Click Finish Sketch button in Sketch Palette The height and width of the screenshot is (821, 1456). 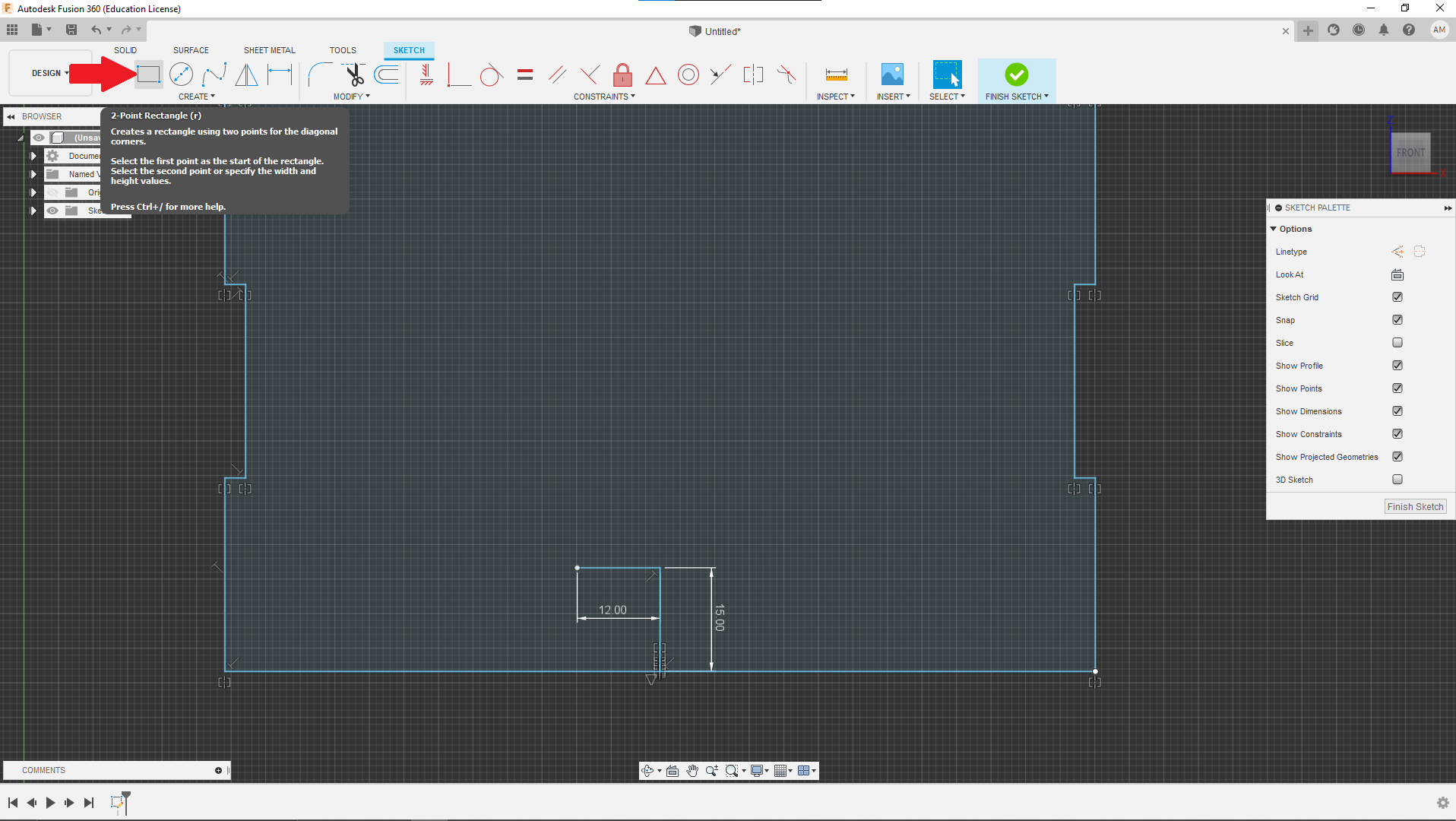pos(1414,507)
